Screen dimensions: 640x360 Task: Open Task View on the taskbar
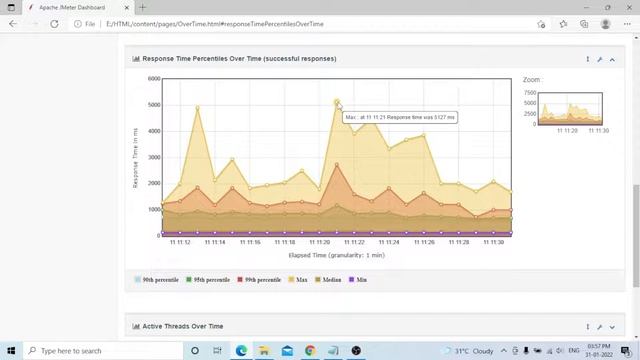[217, 351]
